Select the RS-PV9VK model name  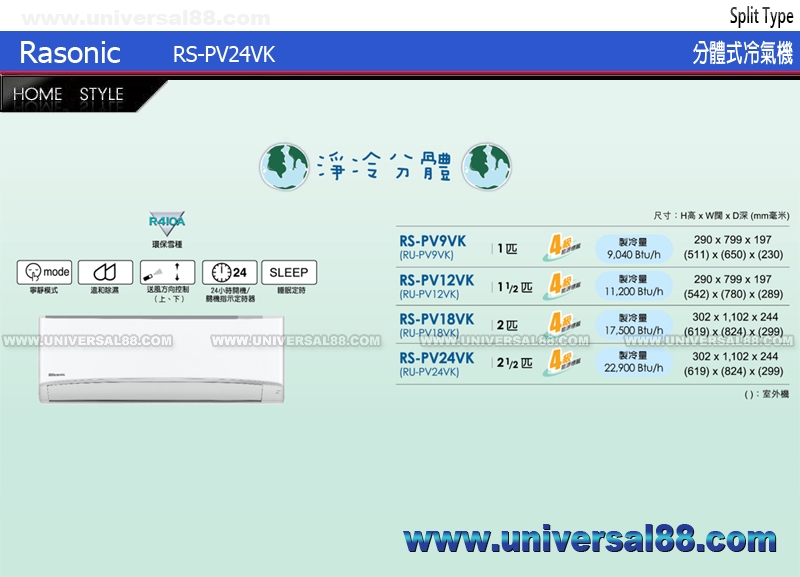click(x=432, y=242)
